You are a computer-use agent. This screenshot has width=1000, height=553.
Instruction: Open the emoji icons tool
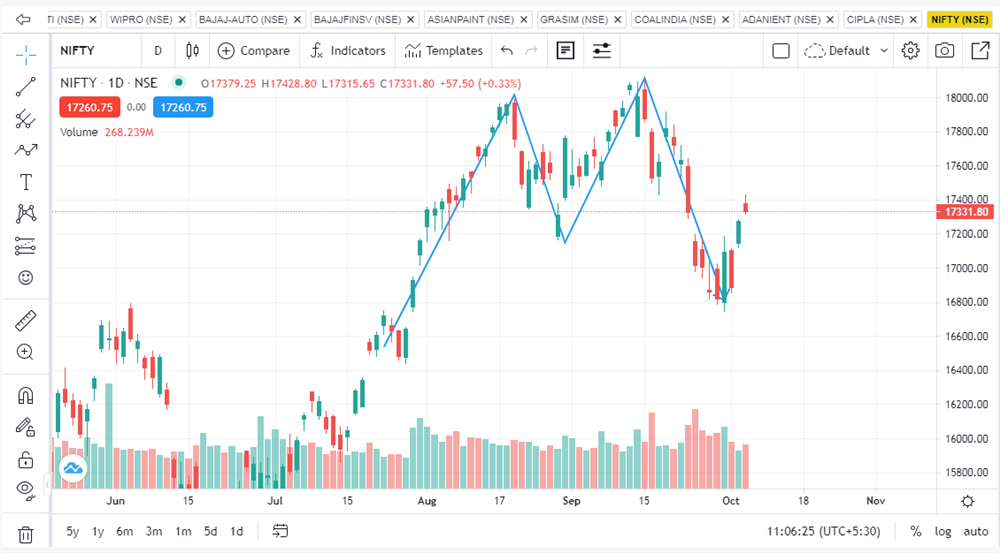tap(26, 277)
